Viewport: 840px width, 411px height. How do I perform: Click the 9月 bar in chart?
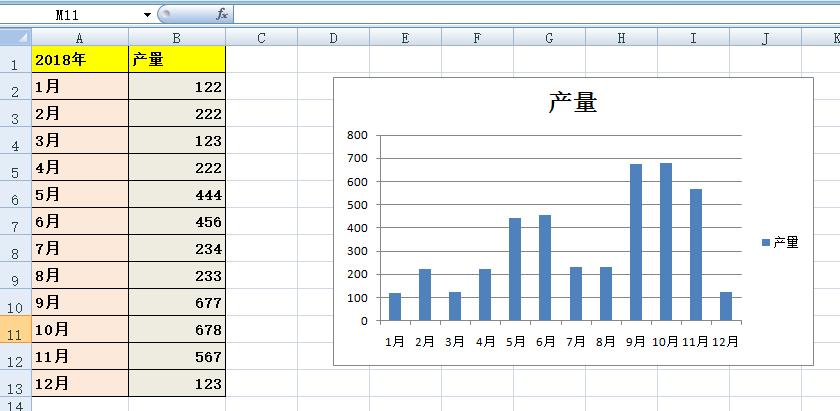pyautogui.click(x=636, y=242)
